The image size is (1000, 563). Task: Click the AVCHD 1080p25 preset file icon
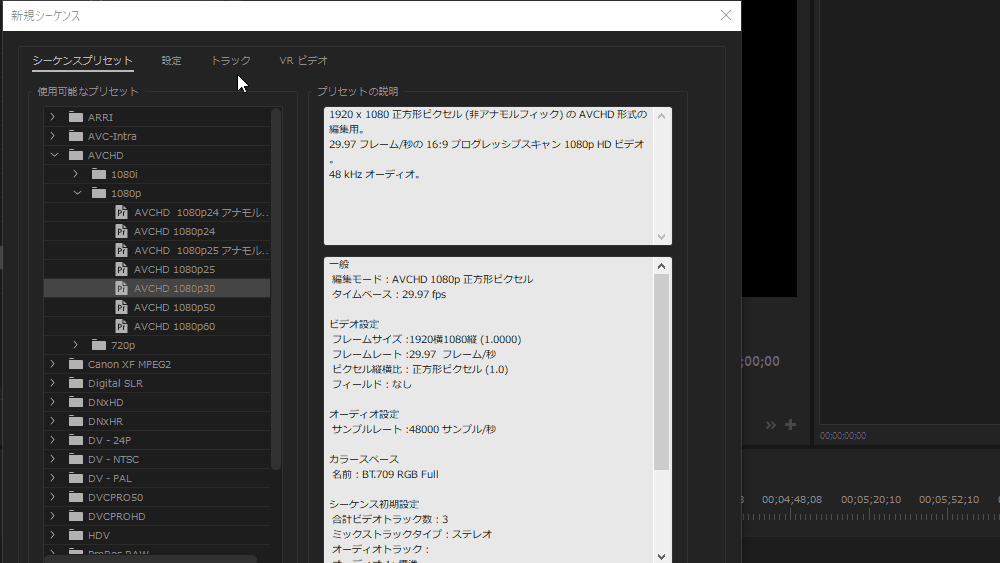[x=121, y=269]
